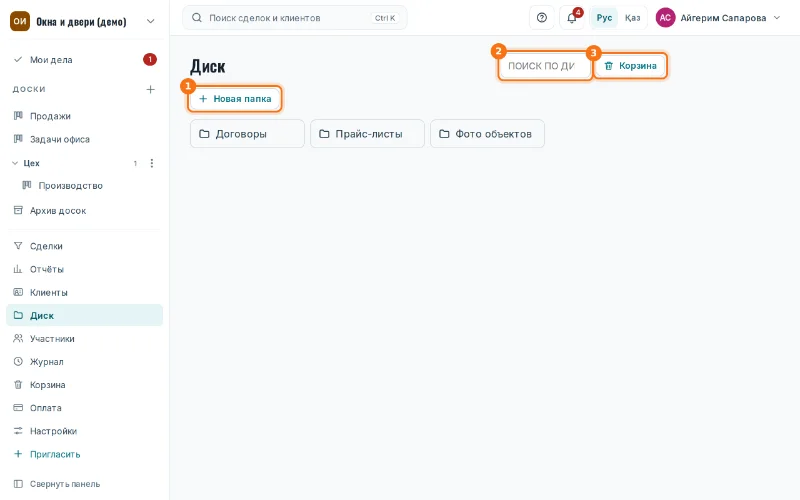The height and width of the screenshot is (500, 800).
Task: Open user menu chevron next to Айгерим Сапарова
Action: (777, 18)
